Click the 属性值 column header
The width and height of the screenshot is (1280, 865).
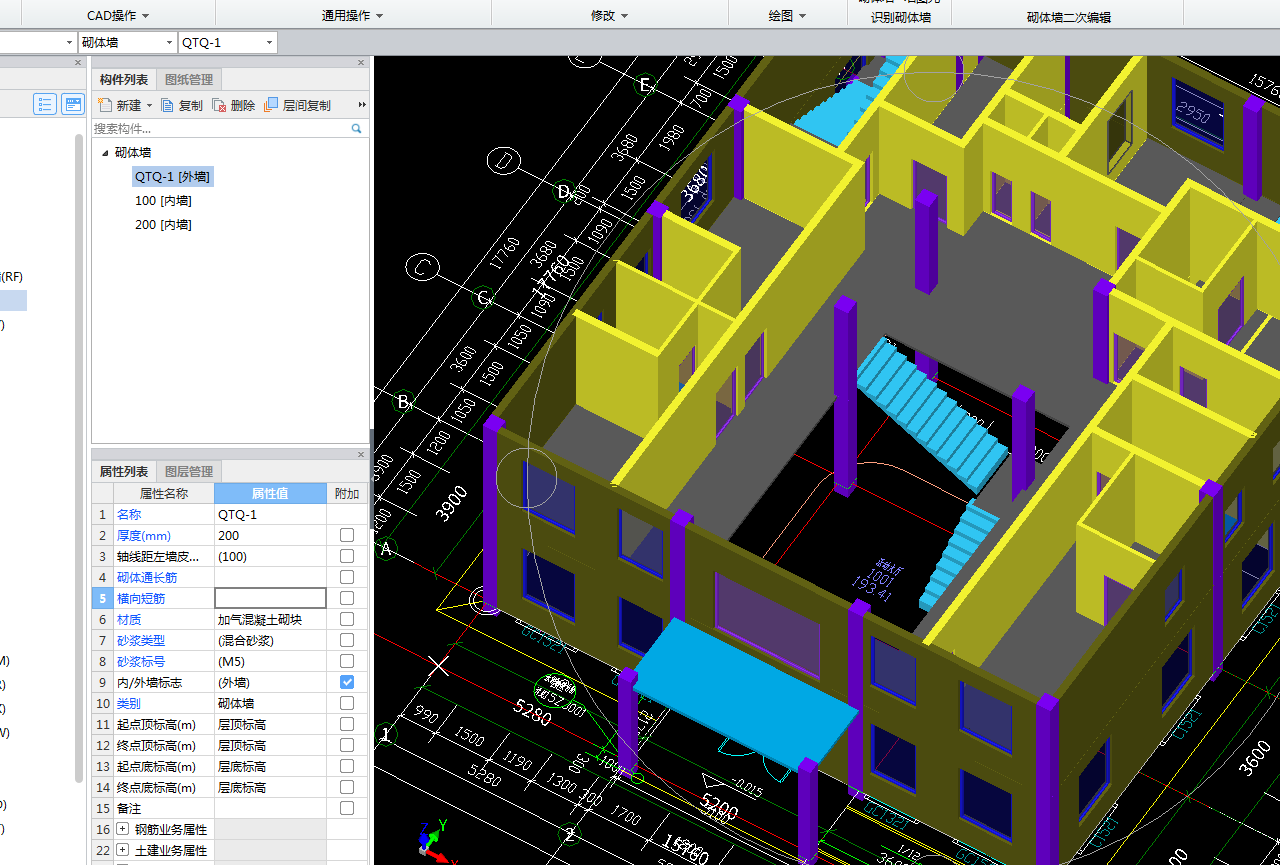click(x=270, y=493)
